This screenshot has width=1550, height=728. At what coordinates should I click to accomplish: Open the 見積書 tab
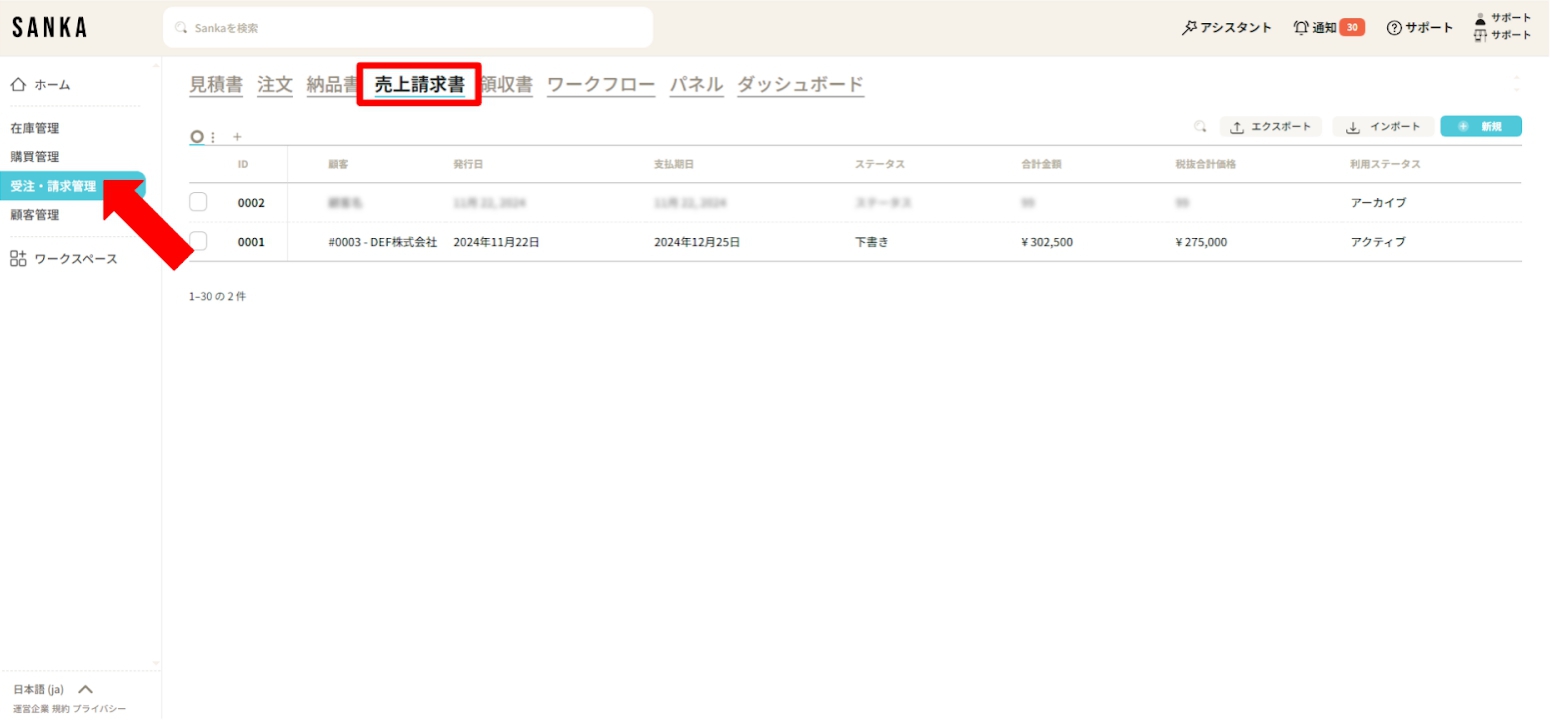[x=216, y=85]
